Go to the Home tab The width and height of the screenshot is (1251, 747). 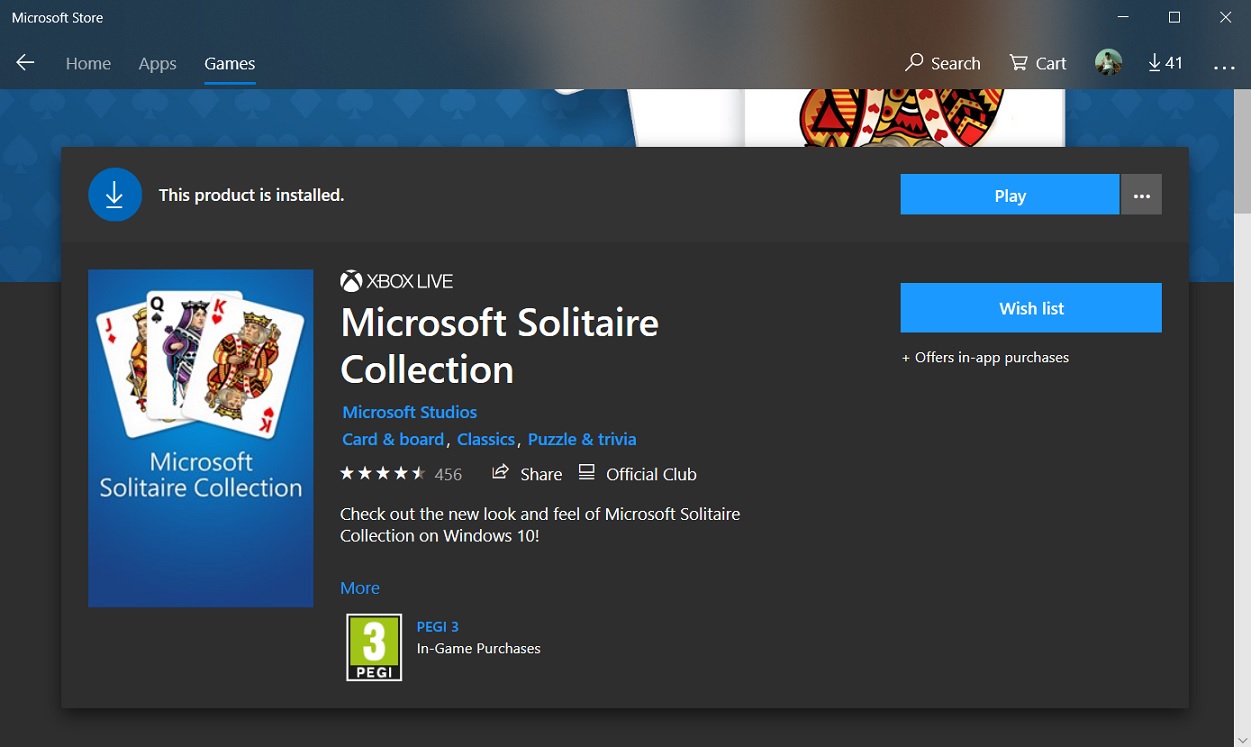click(x=88, y=62)
